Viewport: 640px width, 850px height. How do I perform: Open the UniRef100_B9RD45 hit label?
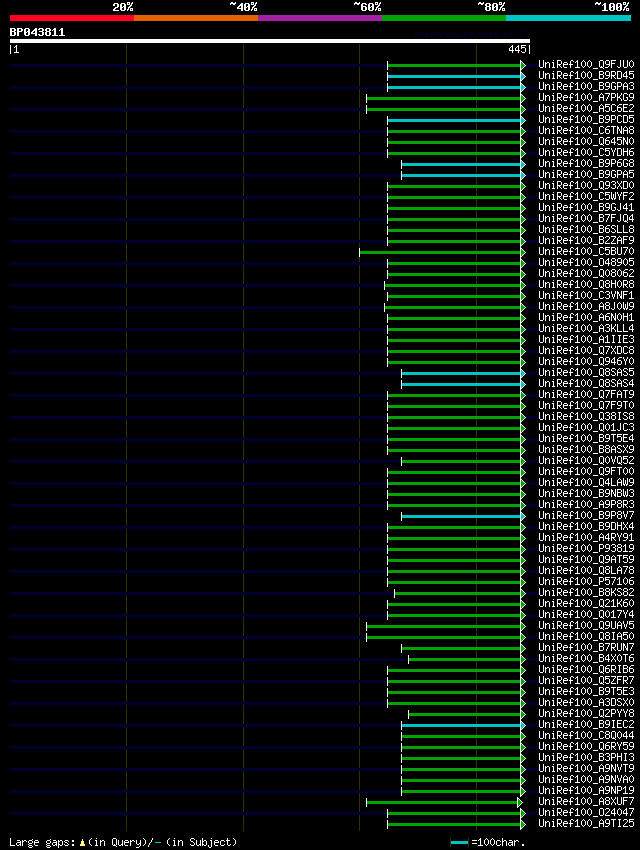(586, 75)
